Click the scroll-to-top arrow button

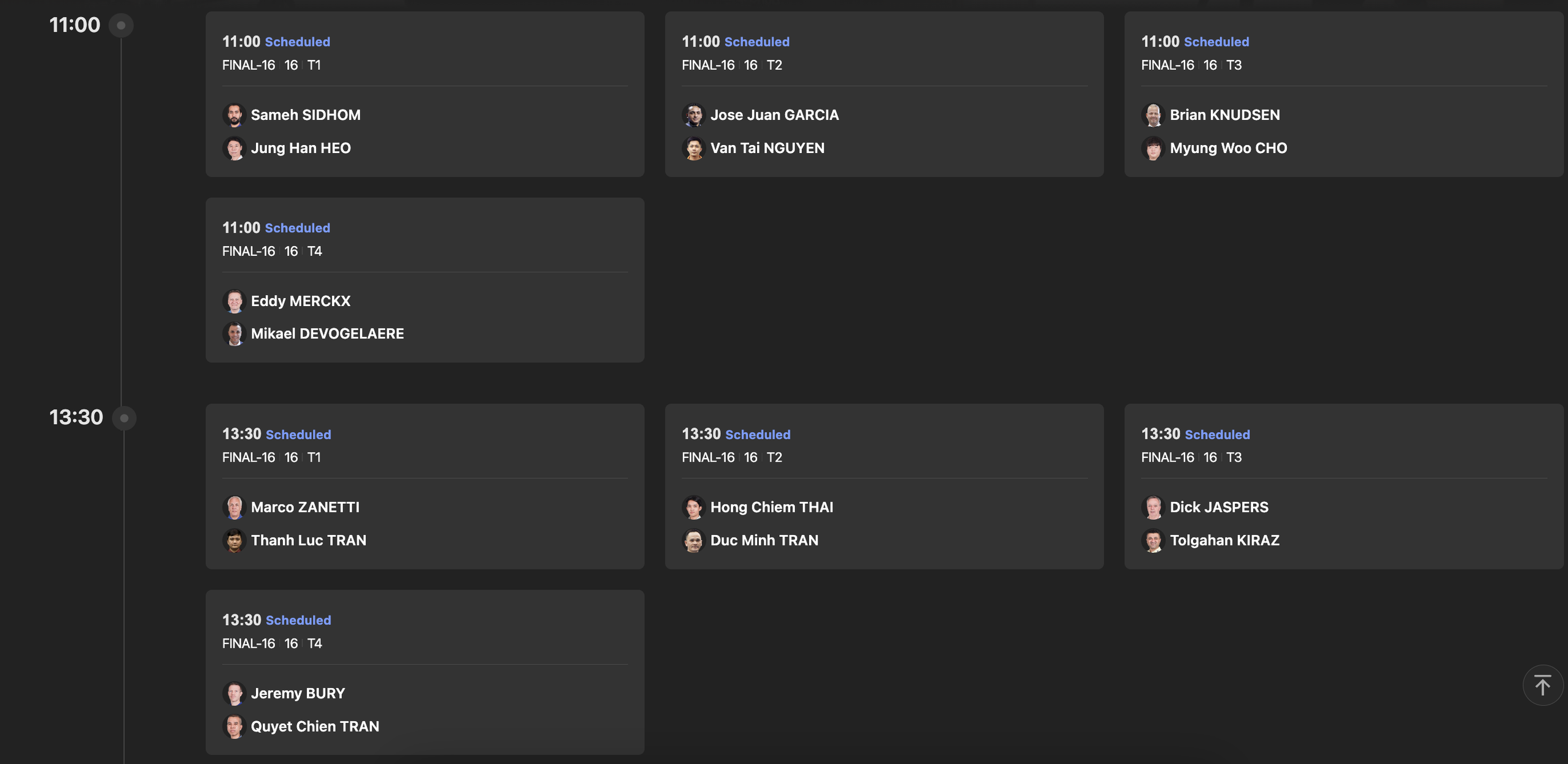(x=1542, y=685)
